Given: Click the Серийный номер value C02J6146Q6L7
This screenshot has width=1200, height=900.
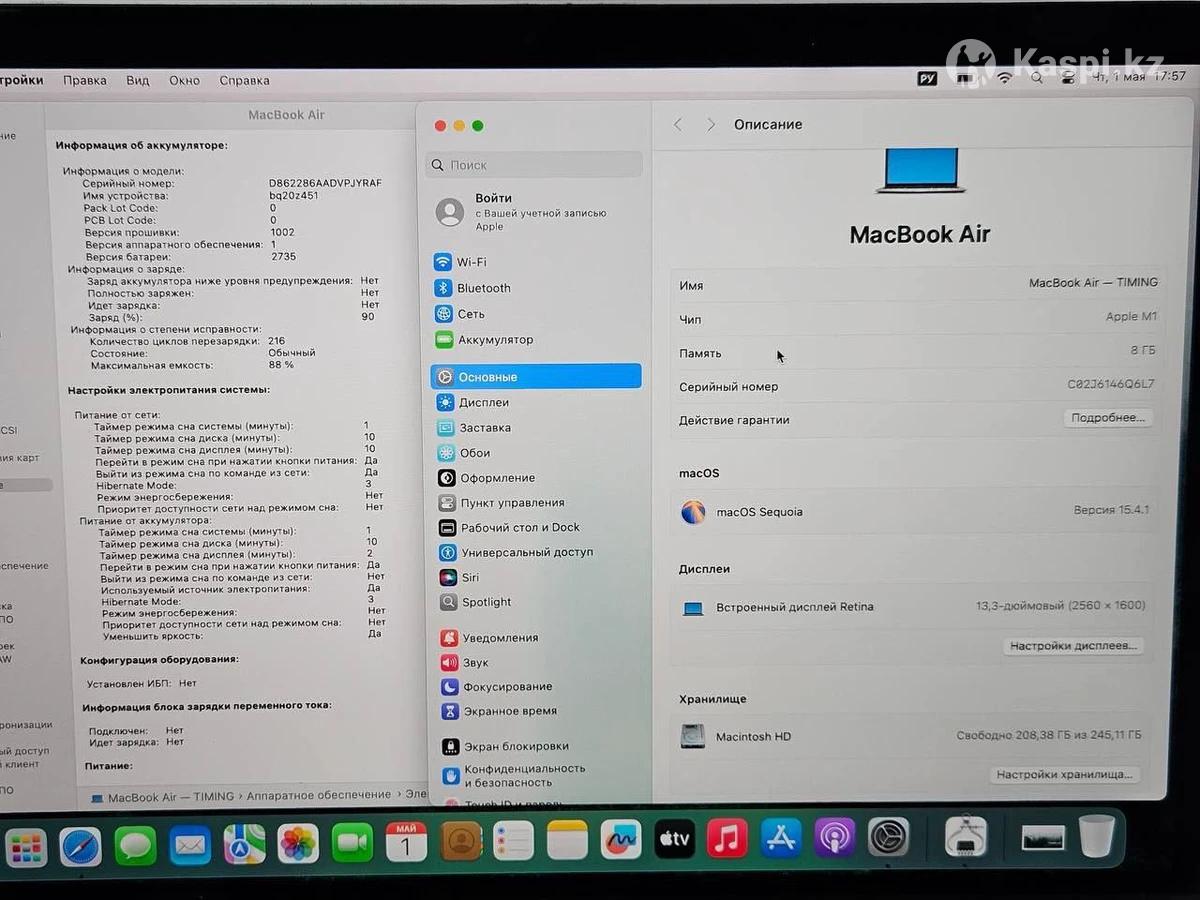Looking at the screenshot, I should pyautogui.click(x=1111, y=385).
